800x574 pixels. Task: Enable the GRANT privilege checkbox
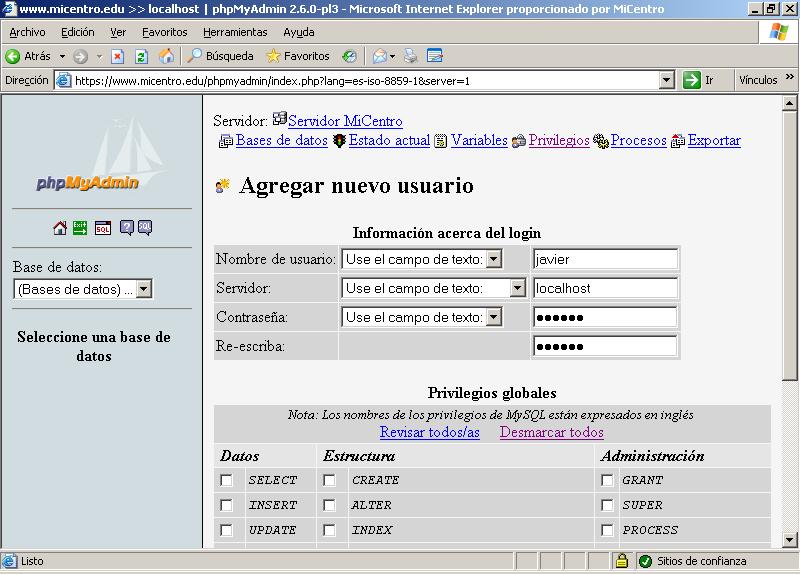607,480
